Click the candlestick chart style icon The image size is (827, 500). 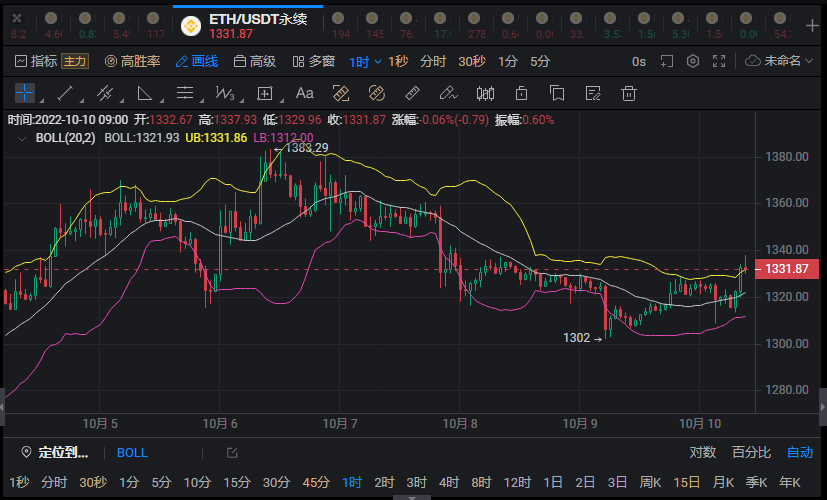tap(485, 93)
